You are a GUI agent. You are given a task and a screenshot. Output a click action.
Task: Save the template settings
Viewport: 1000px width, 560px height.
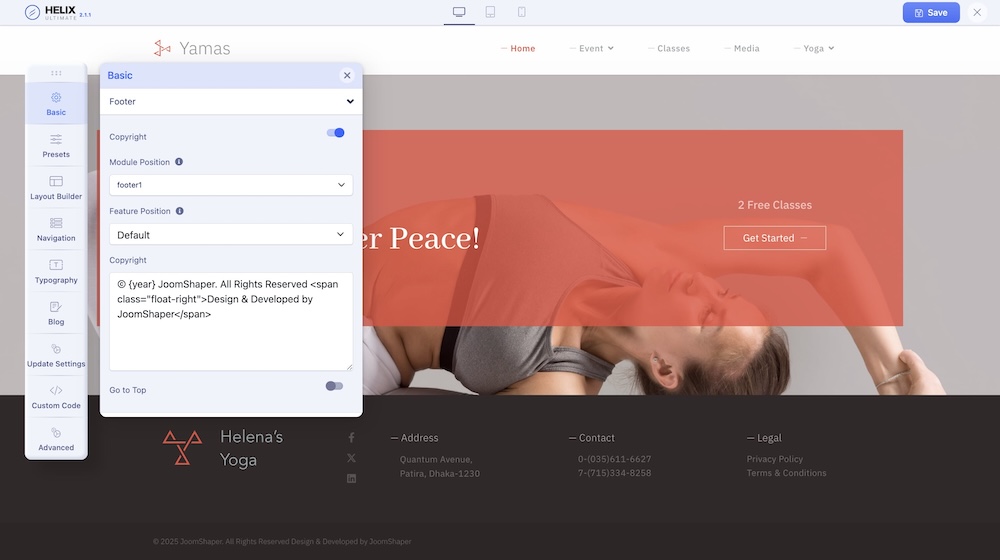931,12
